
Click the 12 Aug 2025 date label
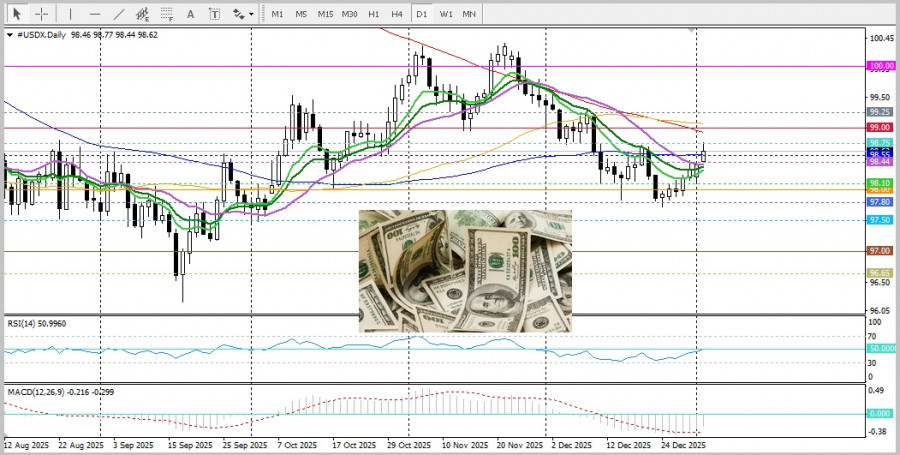click(x=25, y=445)
